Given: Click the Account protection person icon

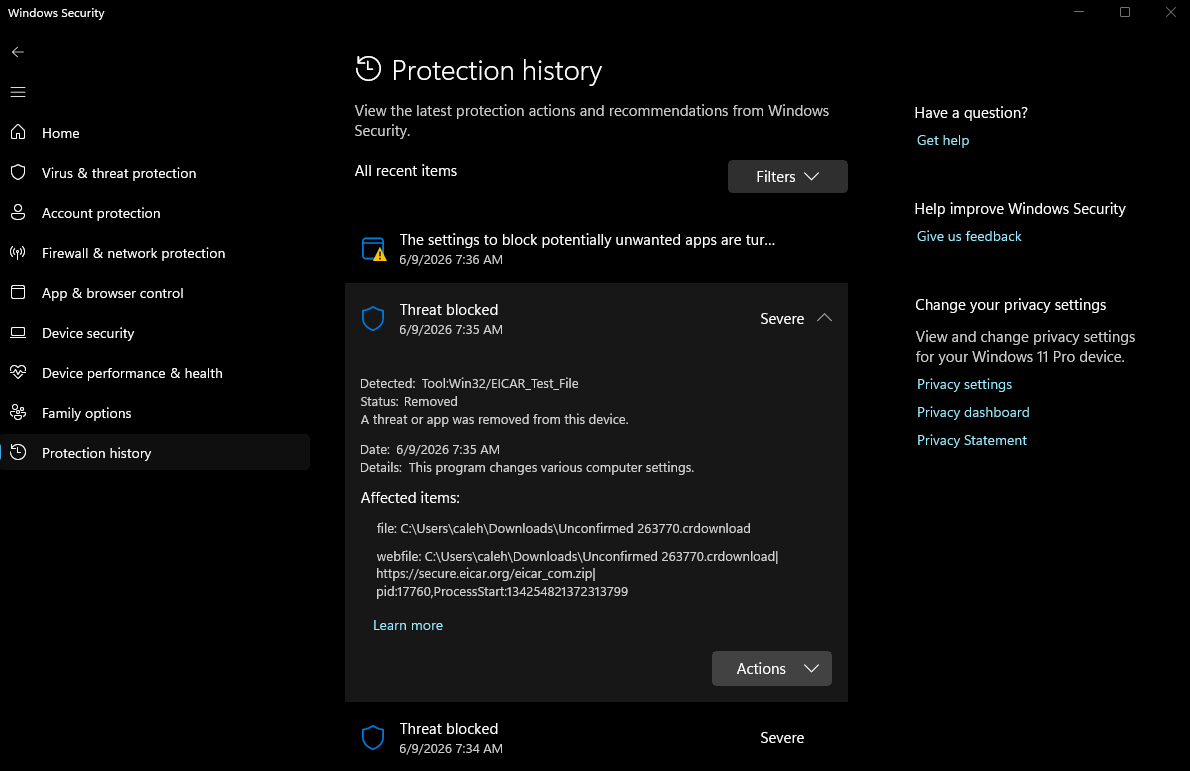Looking at the screenshot, I should coord(18,212).
